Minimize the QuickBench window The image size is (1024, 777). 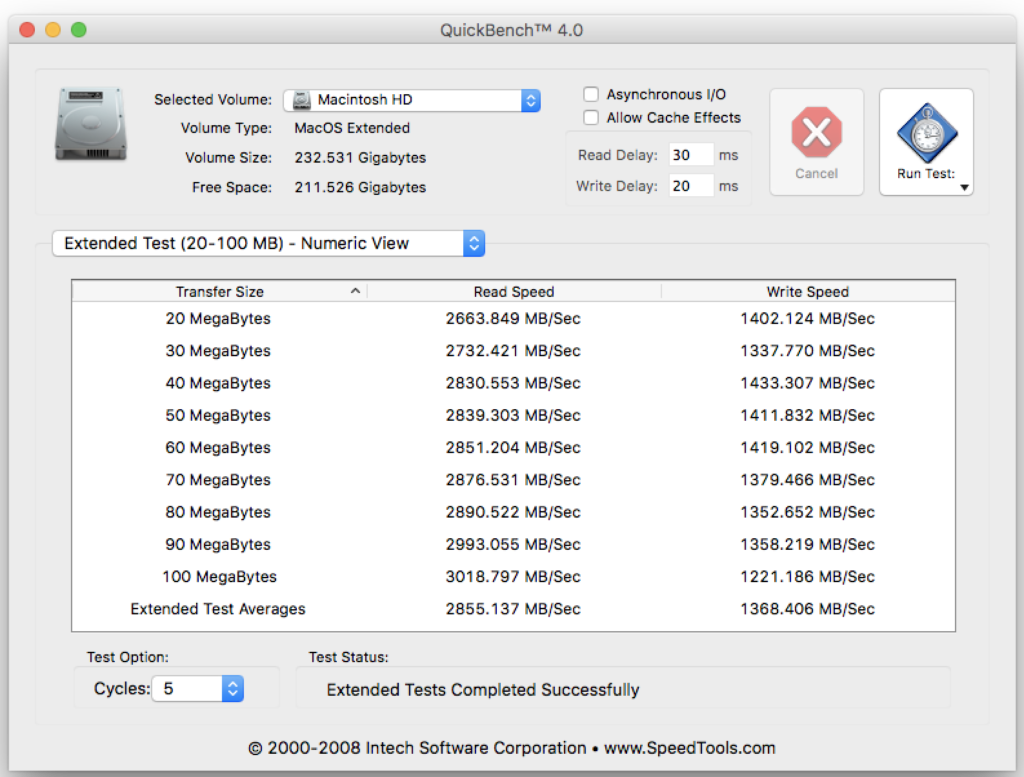(x=53, y=30)
